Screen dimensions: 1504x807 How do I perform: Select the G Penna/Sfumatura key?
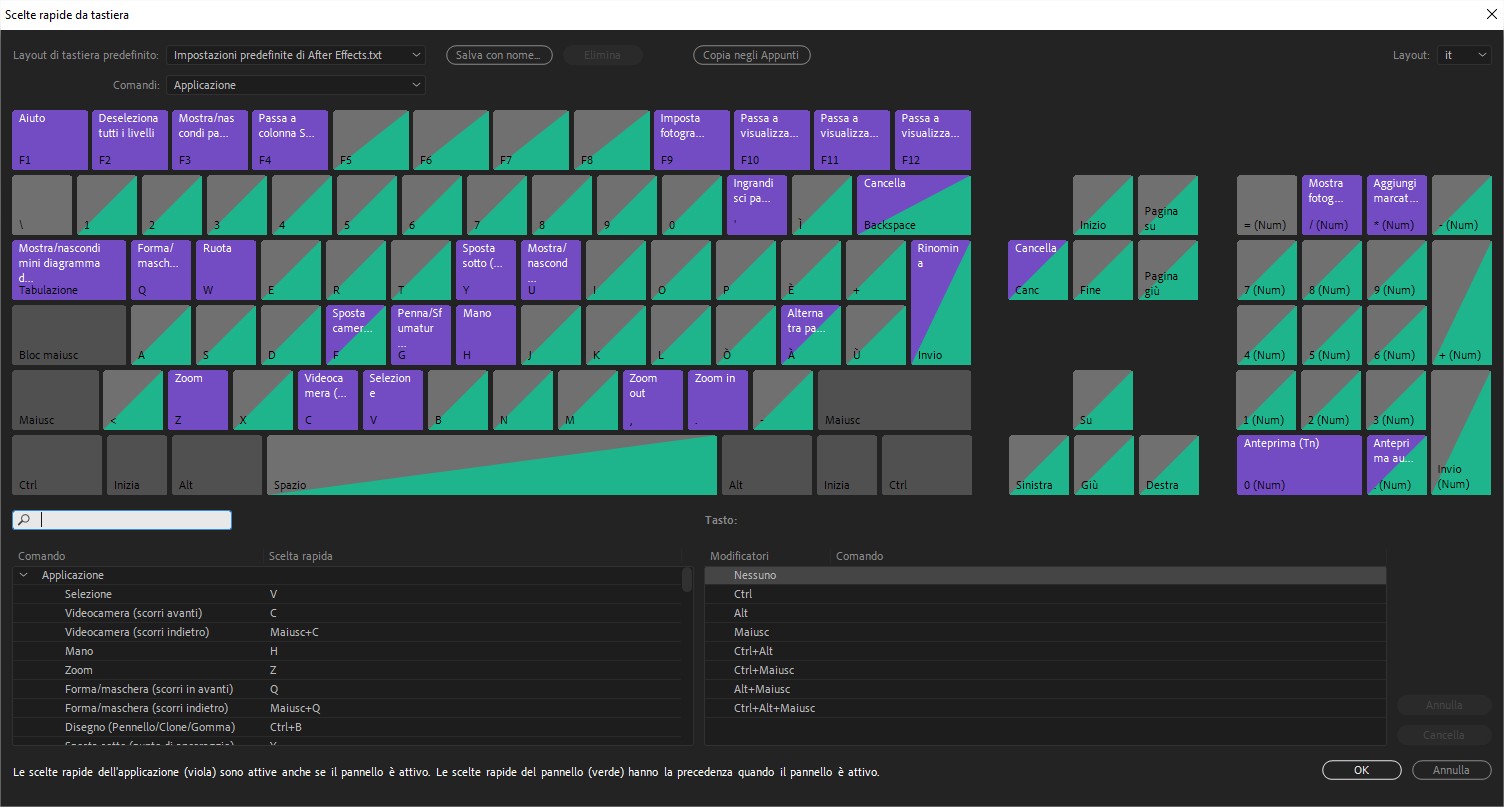coord(421,335)
